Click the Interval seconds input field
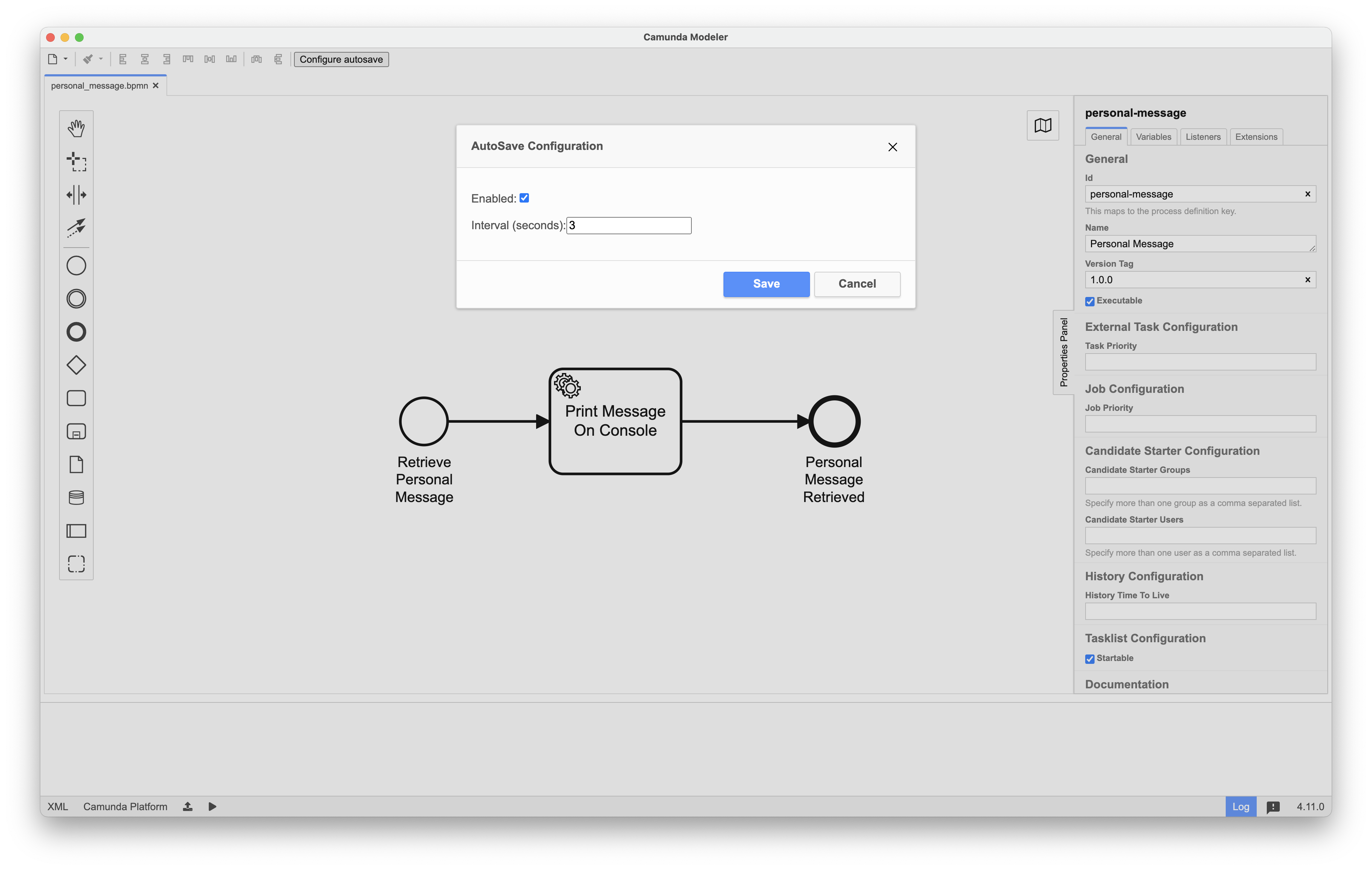Screen dimensions: 1372x870 tap(629, 225)
